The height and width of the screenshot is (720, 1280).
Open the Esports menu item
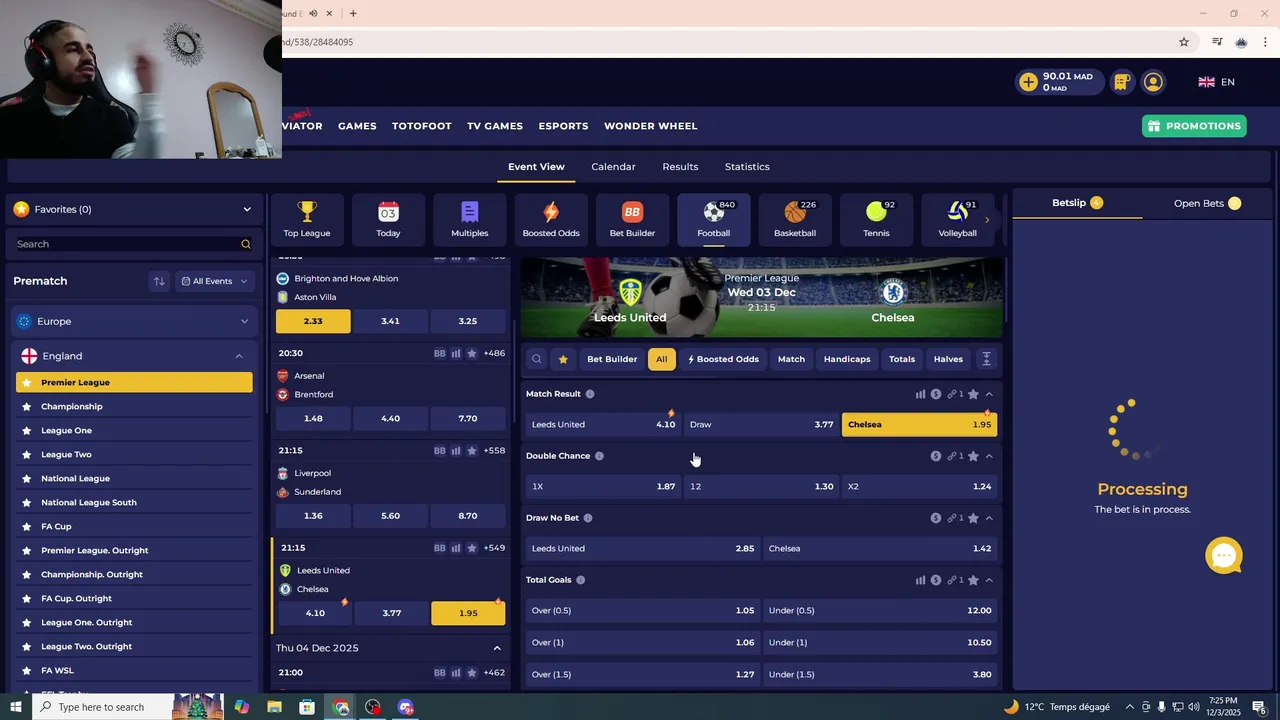563,126
